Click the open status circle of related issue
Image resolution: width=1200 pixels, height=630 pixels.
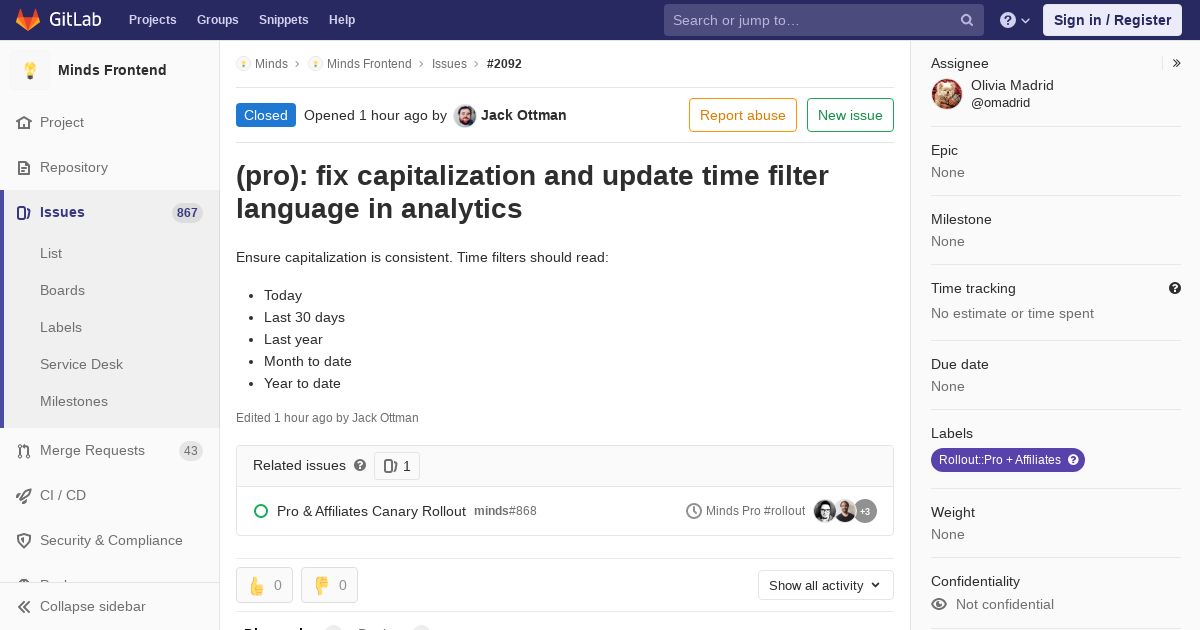[x=261, y=511]
